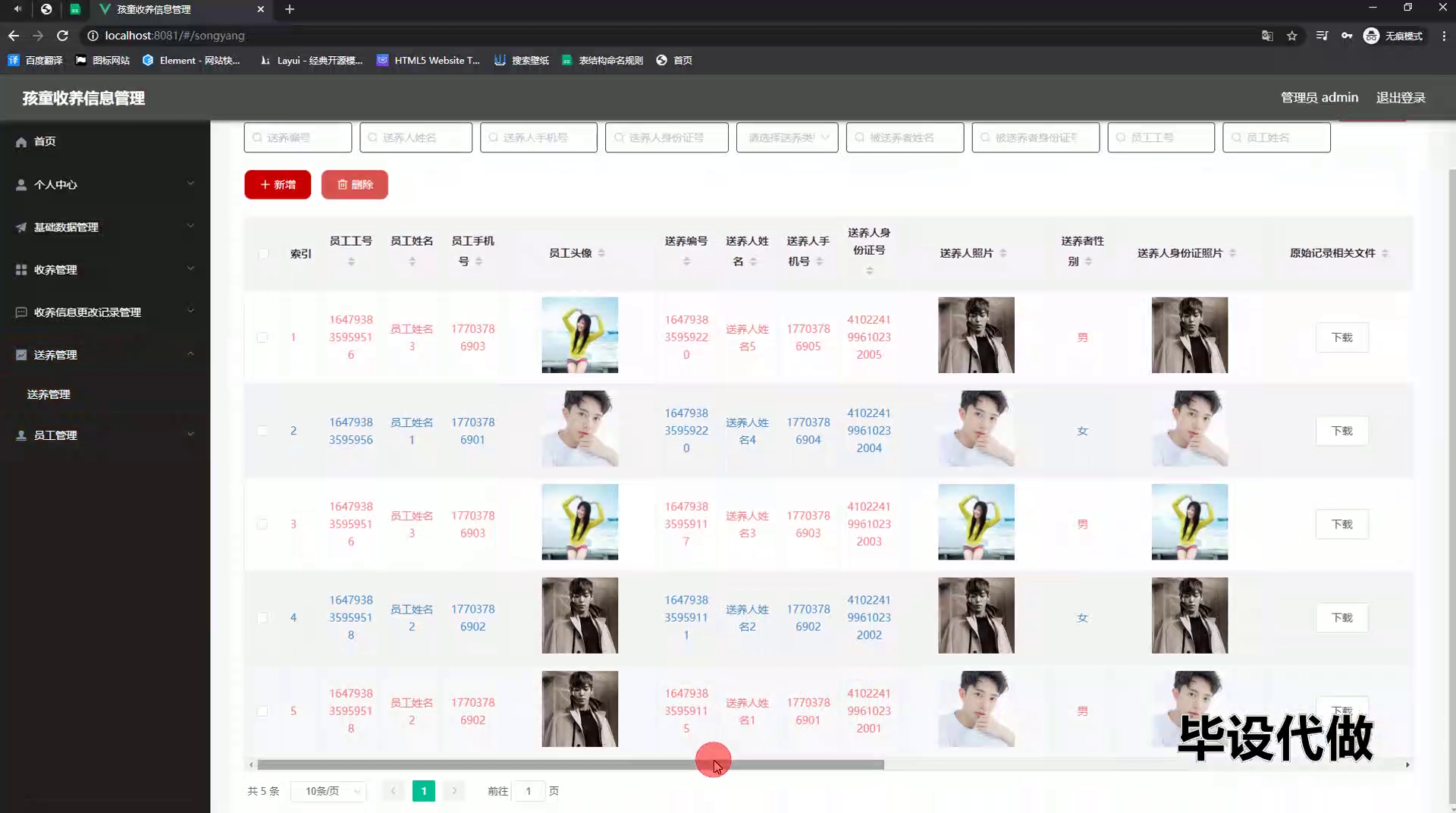Image resolution: width=1456 pixels, height=813 pixels.
Task: Open 基础数据管理 sidebar menu
Action: tap(105, 227)
